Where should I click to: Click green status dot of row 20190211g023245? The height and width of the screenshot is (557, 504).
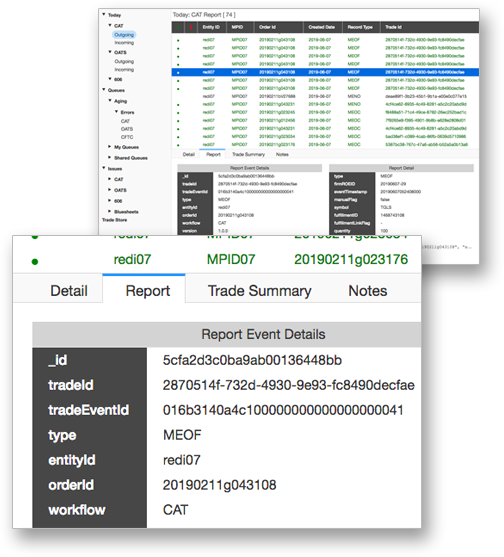pyautogui.click(x=178, y=113)
